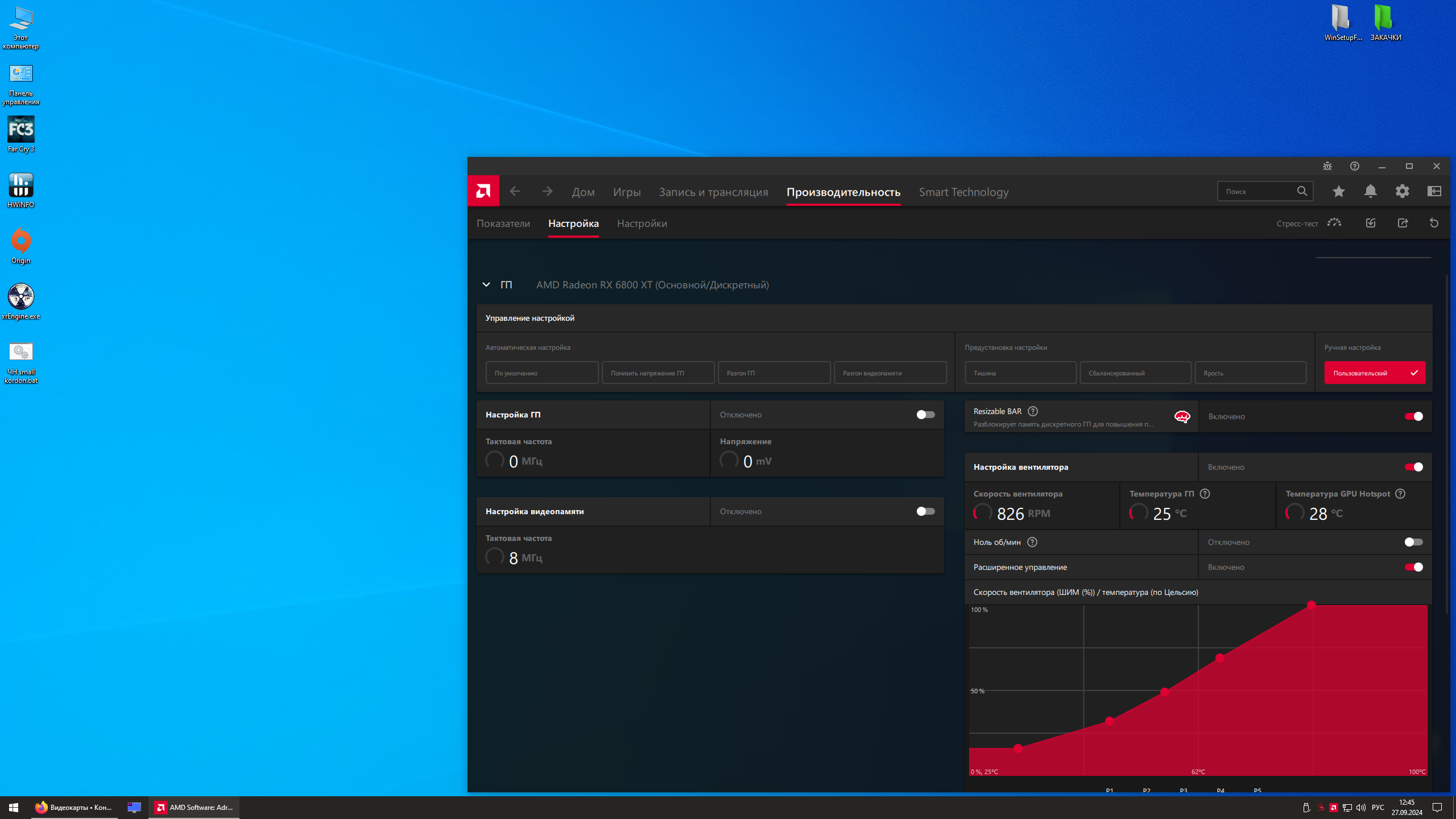The width and height of the screenshot is (1456, 819).
Task: Collapse the GPU section chevron
Action: coord(486,284)
